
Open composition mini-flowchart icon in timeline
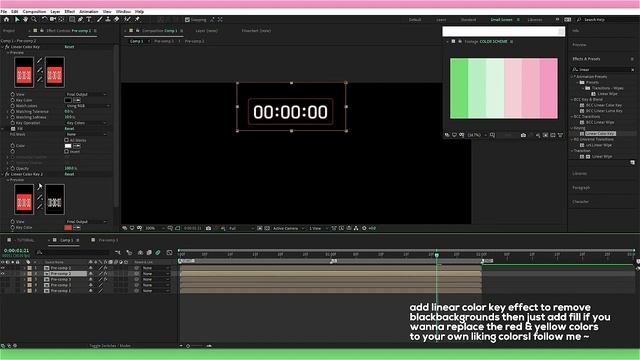click(118, 253)
